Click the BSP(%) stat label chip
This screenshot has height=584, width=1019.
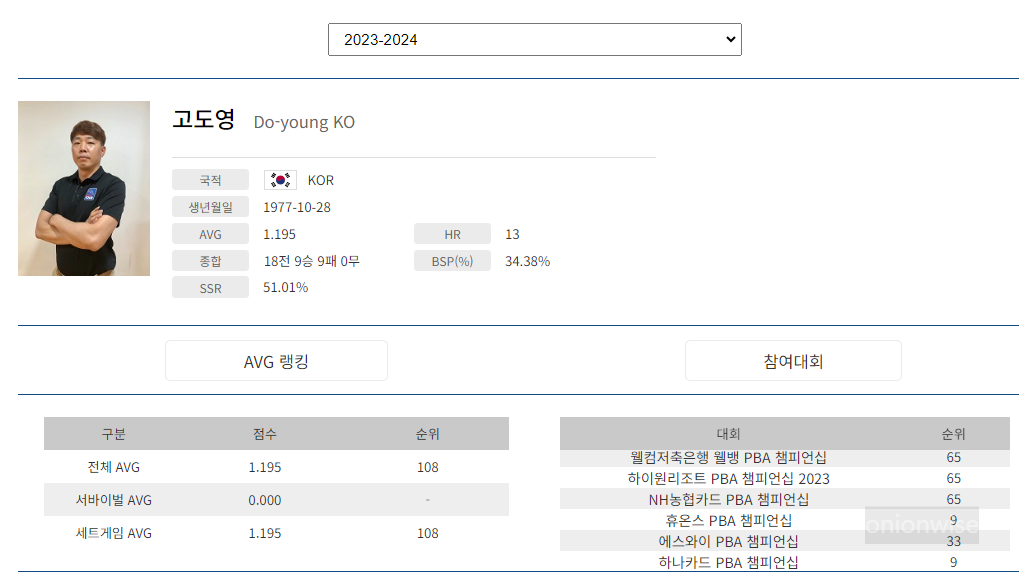(452, 260)
